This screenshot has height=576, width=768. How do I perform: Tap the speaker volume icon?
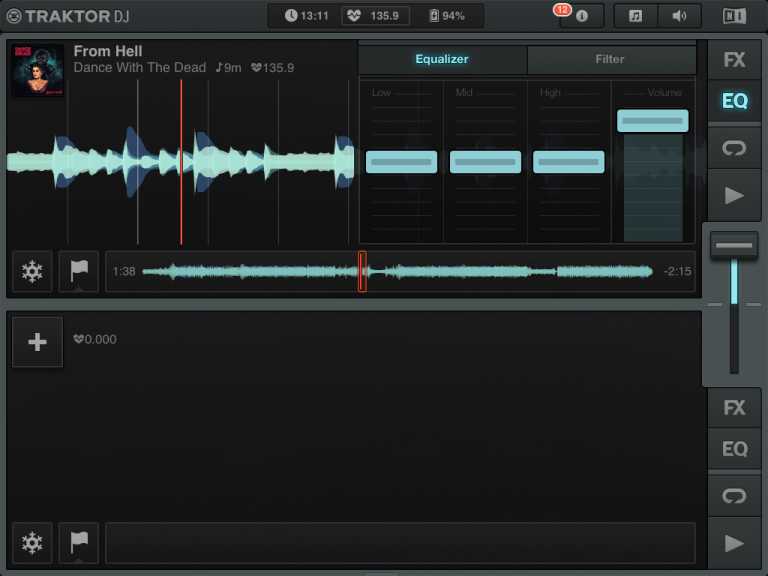coord(679,16)
